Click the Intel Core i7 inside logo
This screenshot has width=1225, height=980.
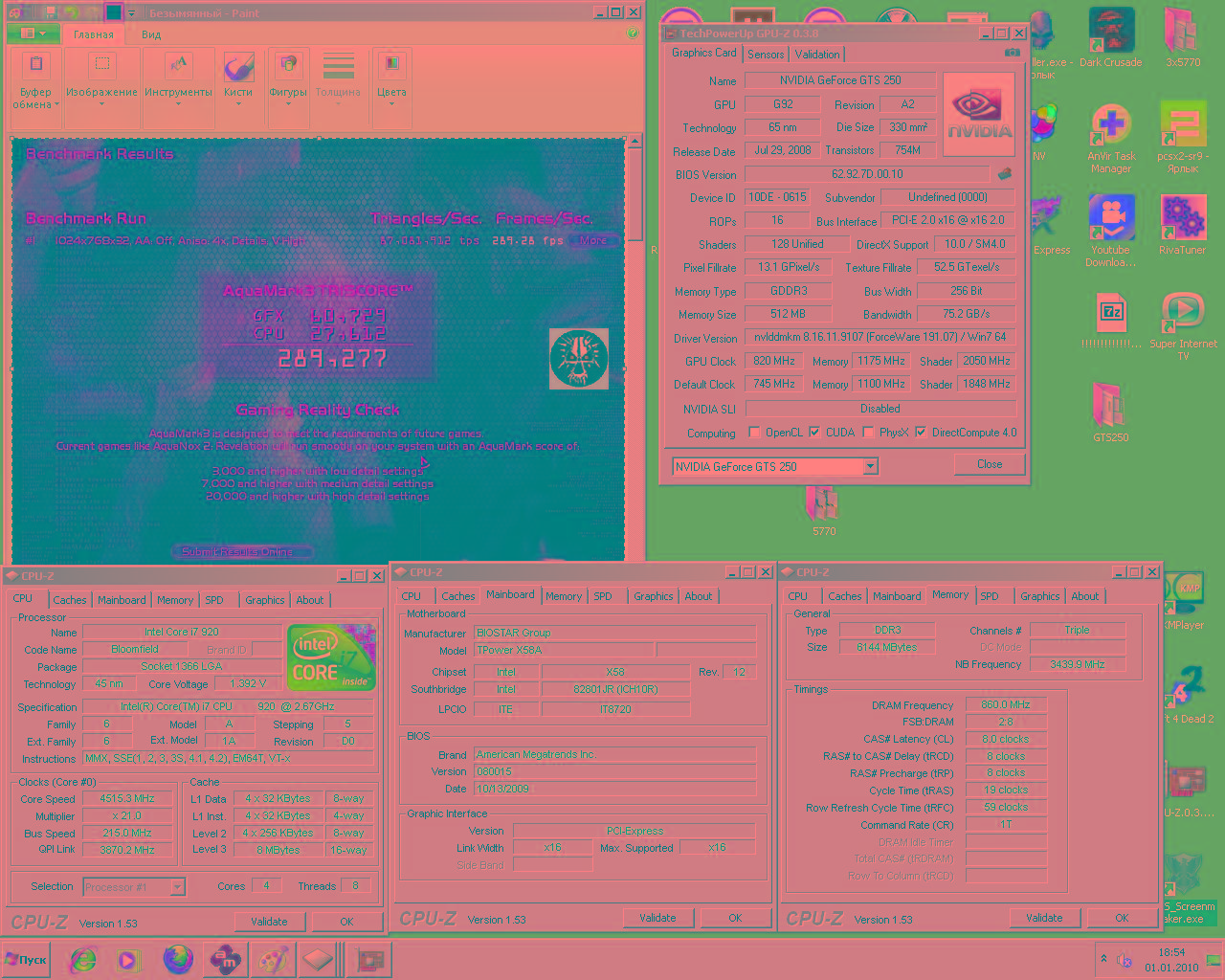coord(331,659)
